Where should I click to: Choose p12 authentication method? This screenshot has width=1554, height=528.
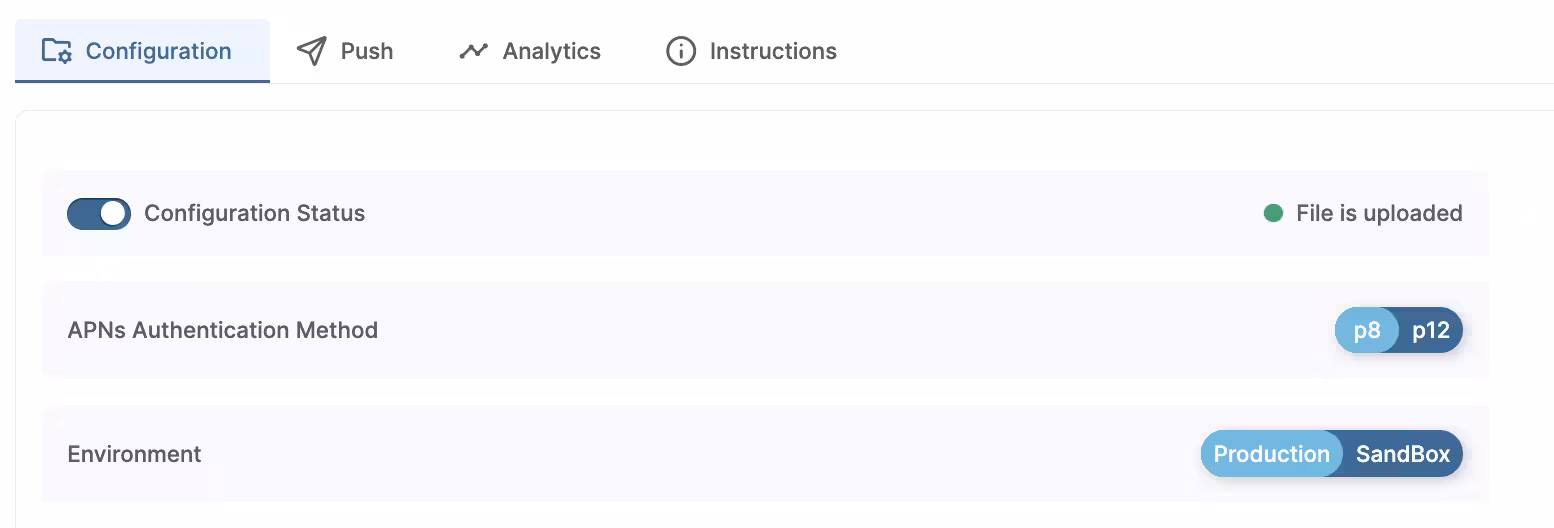coord(1431,331)
